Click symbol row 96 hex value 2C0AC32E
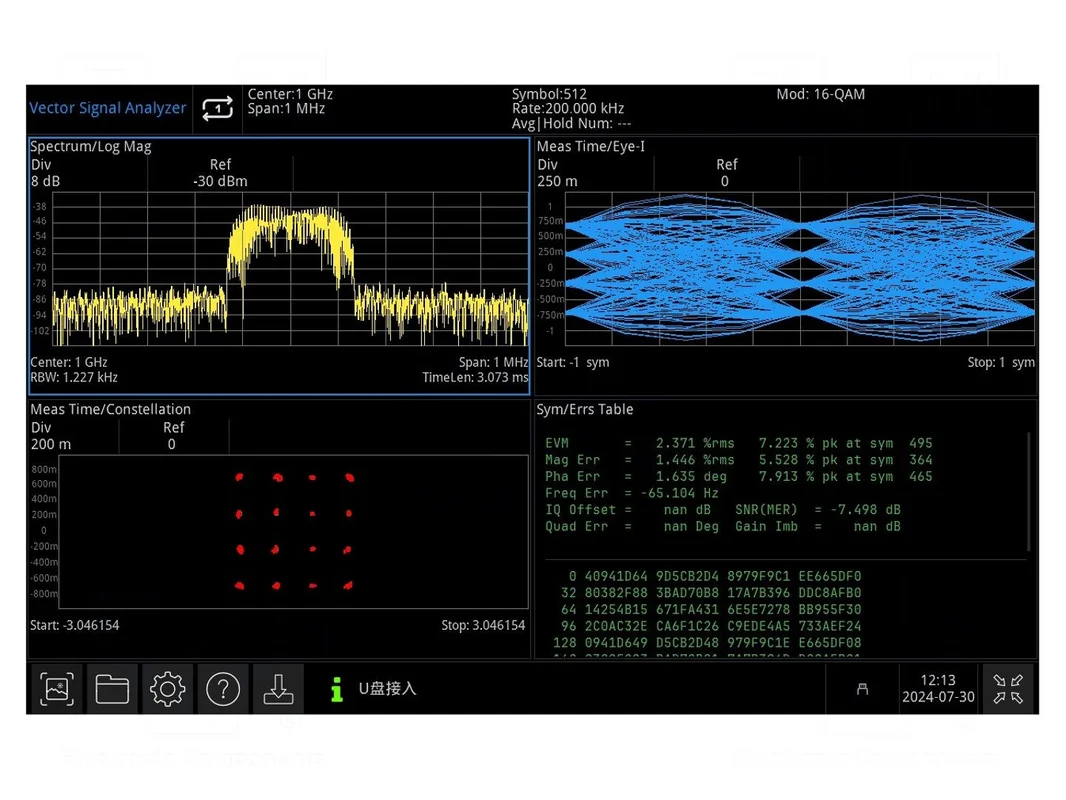Screen dimensions: 1066x800 616,626
